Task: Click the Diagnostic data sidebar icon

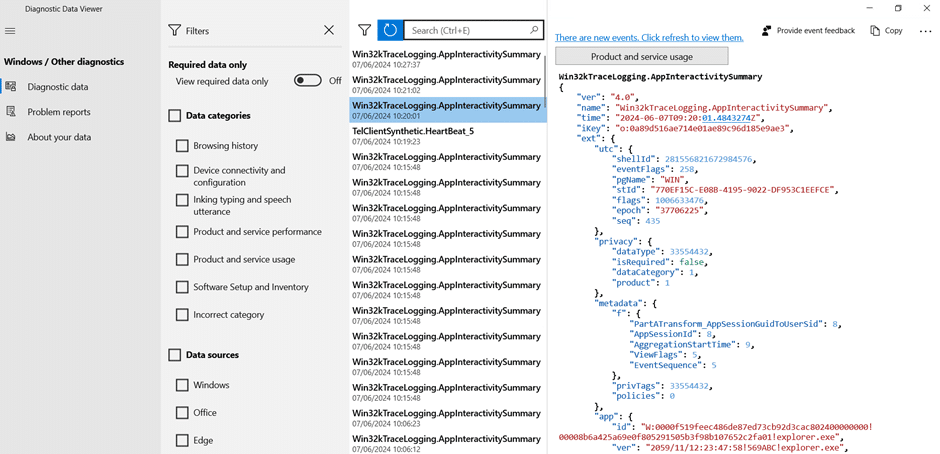Action: pyautogui.click(x=10, y=86)
